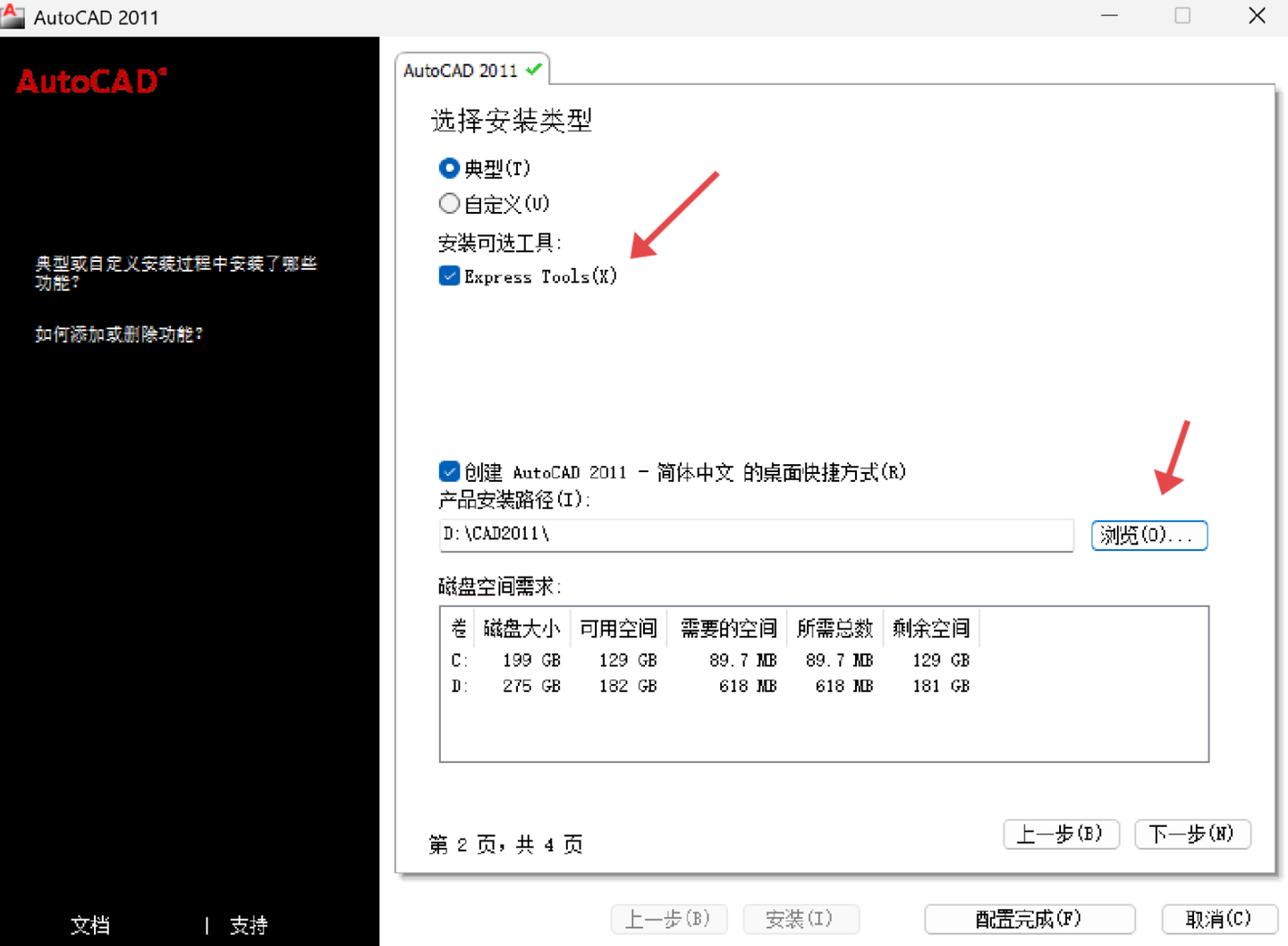
Task: Click the AutoCAD logo in the left sidebar
Action: (89, 80)
